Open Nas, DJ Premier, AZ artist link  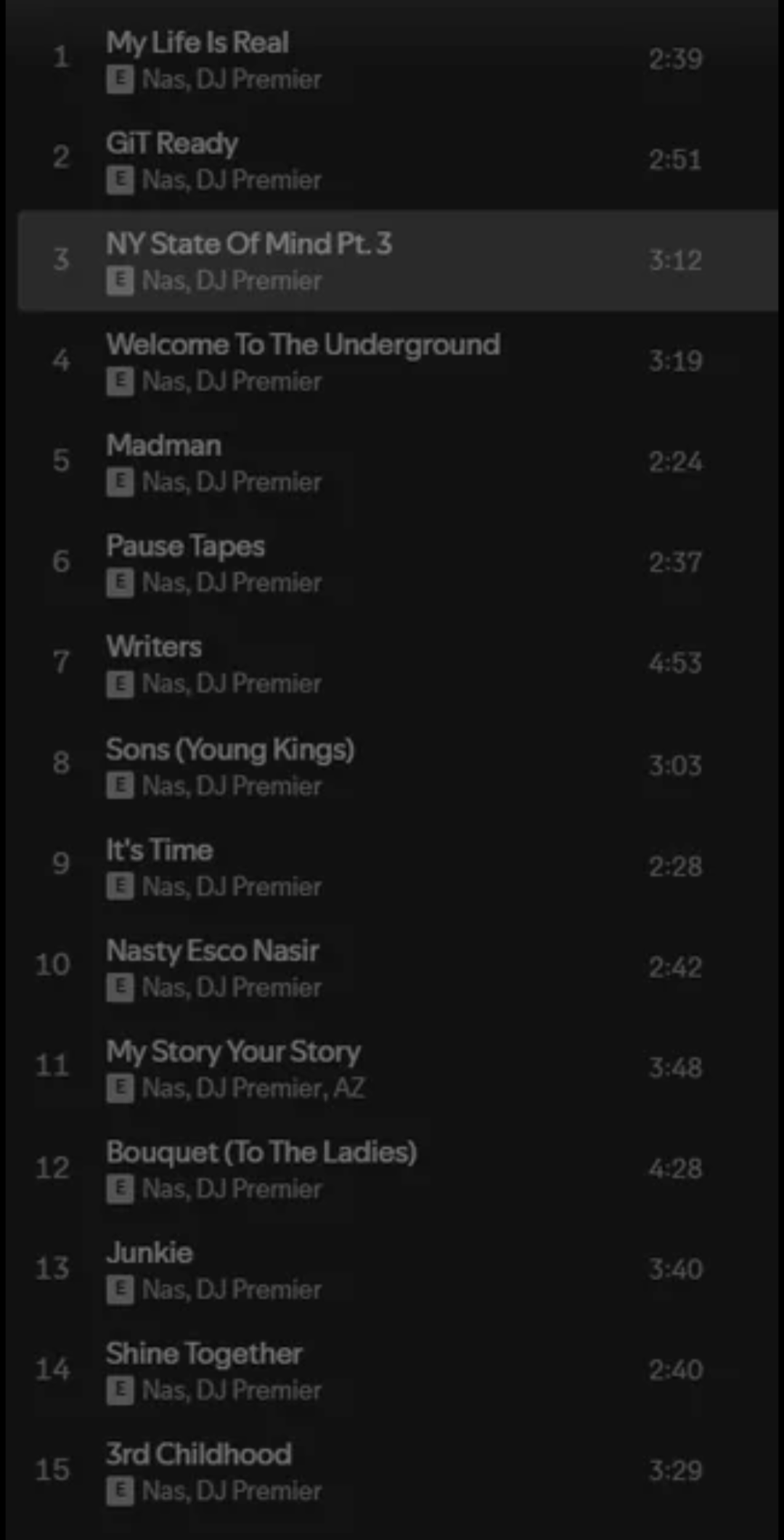pos(253,1088)
